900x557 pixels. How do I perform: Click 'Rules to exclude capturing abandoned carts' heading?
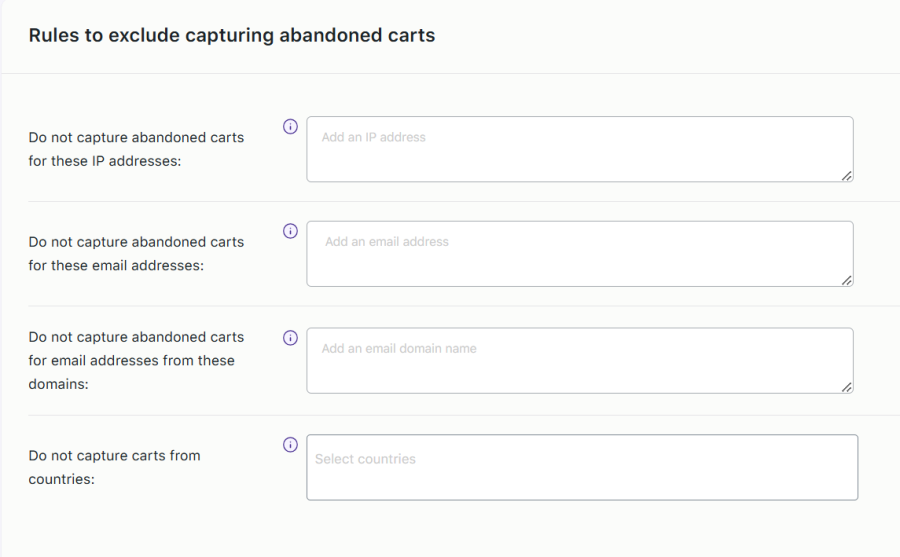coord(232,35)
